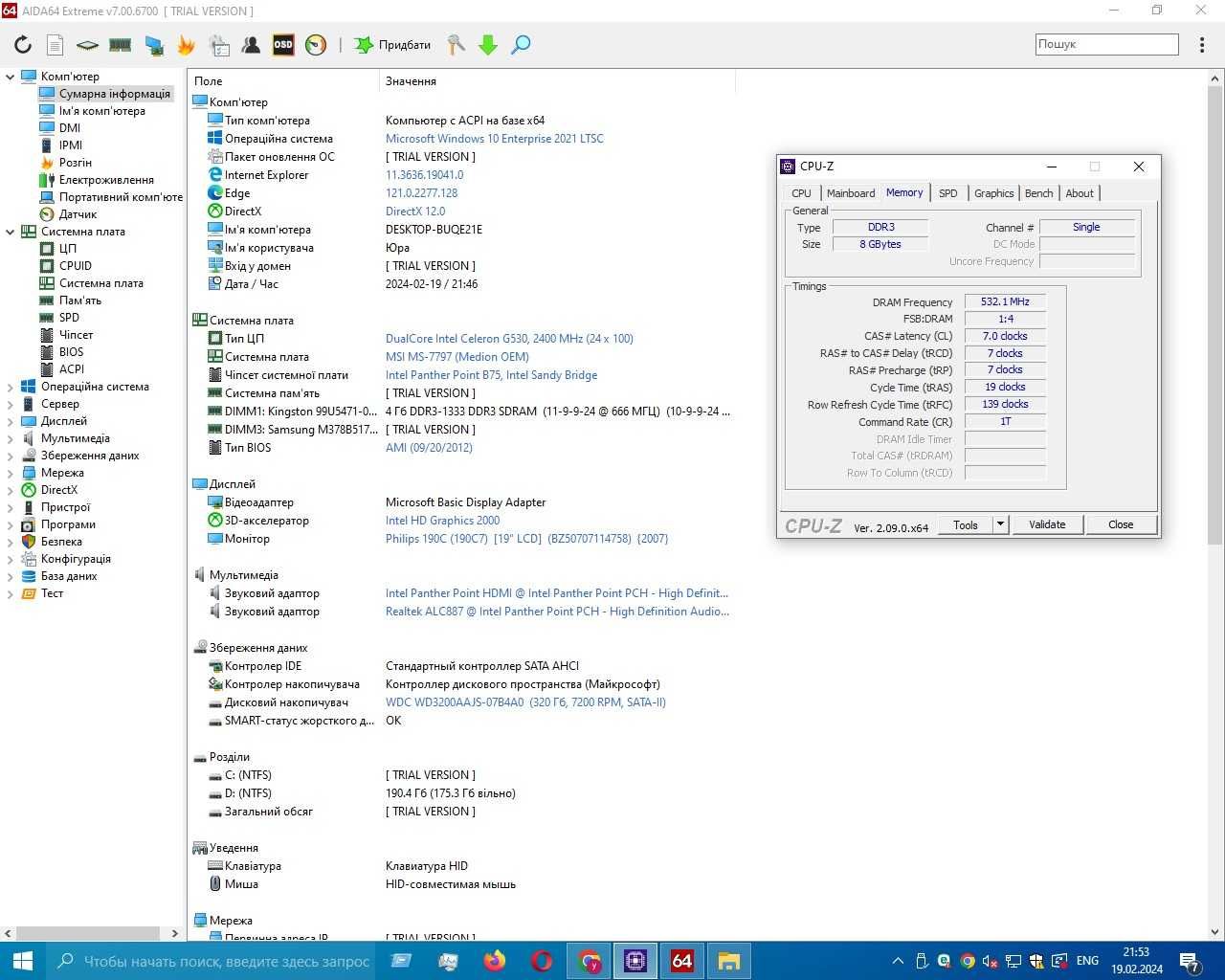This screenshot has width=1225, height=980.
Task: Open Chrome from the taskbar
Action: coord(589,961)
